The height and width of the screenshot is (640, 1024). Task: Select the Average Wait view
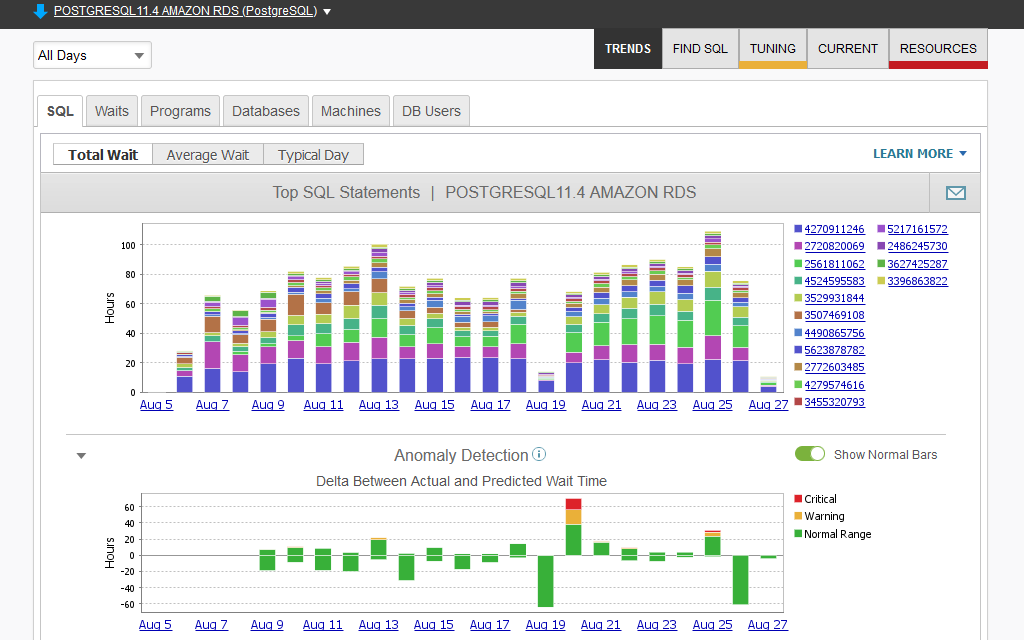207,155
